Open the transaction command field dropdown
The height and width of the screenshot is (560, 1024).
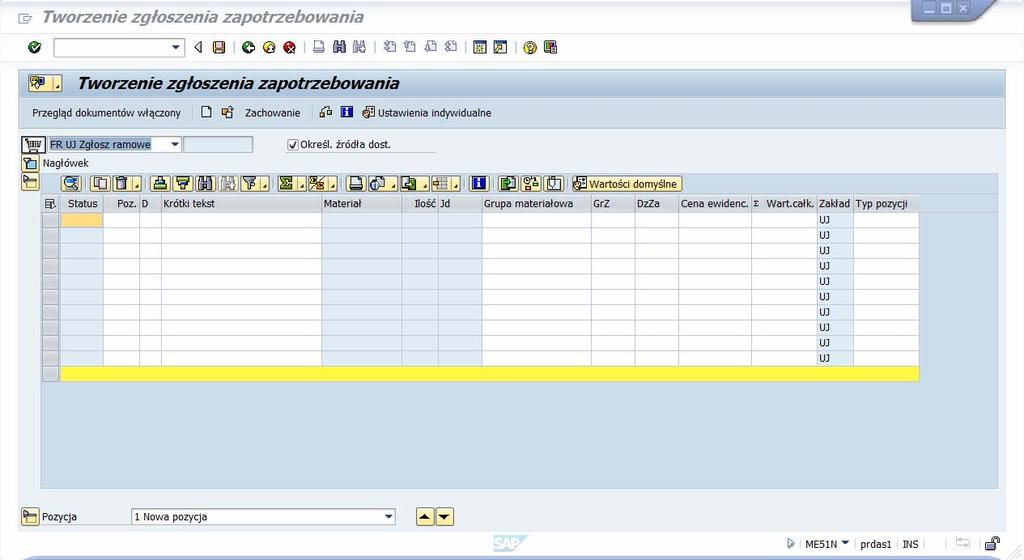pyautogui.click(x=176, y=47)
